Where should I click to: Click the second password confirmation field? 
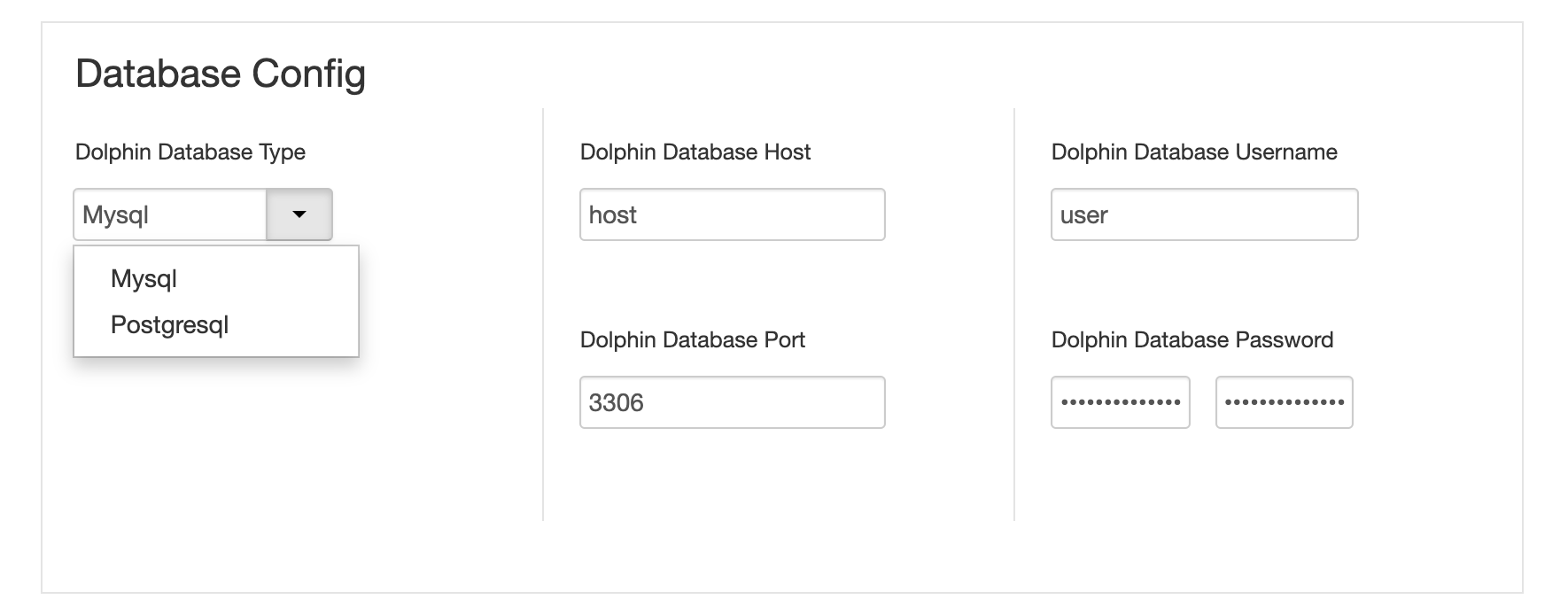[x=1284, y=402]
